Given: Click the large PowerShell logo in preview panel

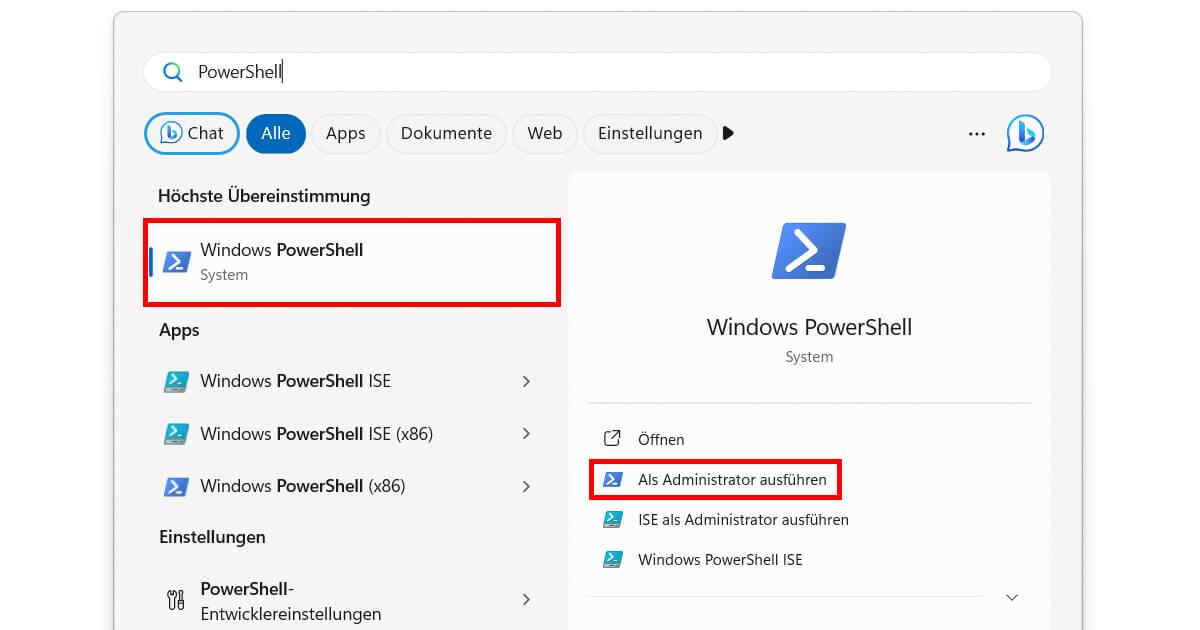Looking at the screenshot, I should coord(808,250).
